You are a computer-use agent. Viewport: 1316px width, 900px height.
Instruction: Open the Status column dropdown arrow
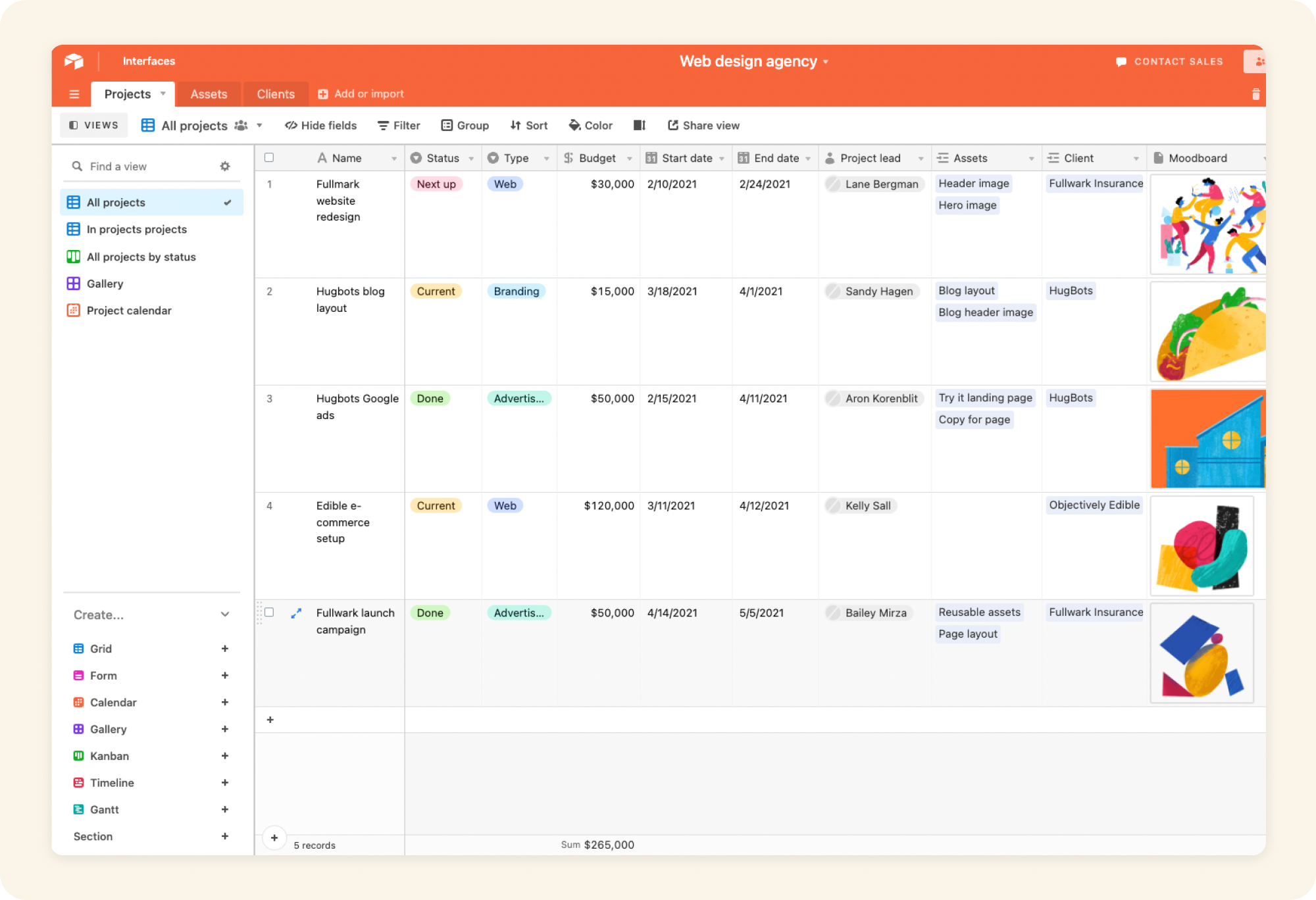pyautogui.click(x=471, y=159)
